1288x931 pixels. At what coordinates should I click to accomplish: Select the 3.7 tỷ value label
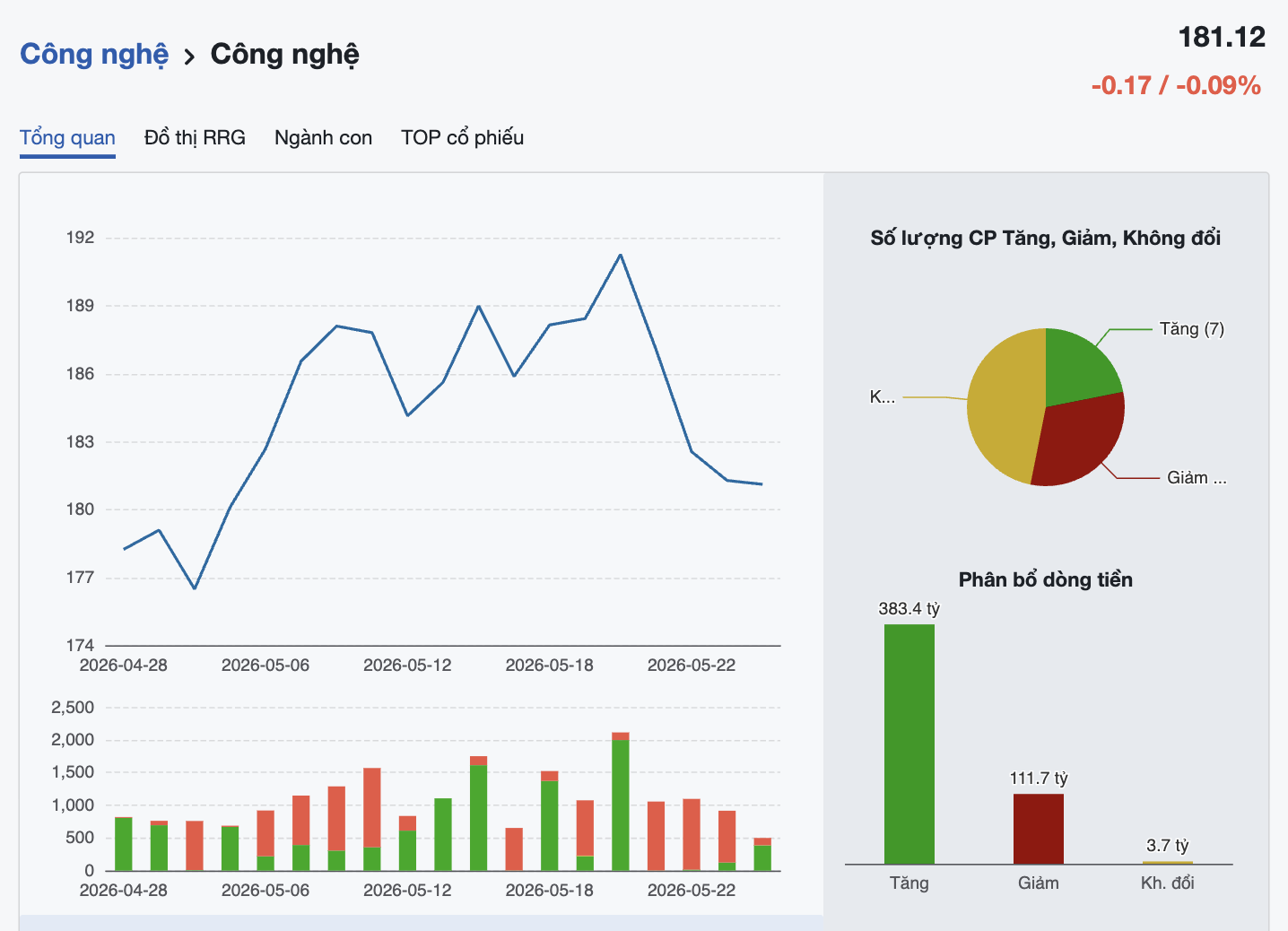pos(1168,846)
